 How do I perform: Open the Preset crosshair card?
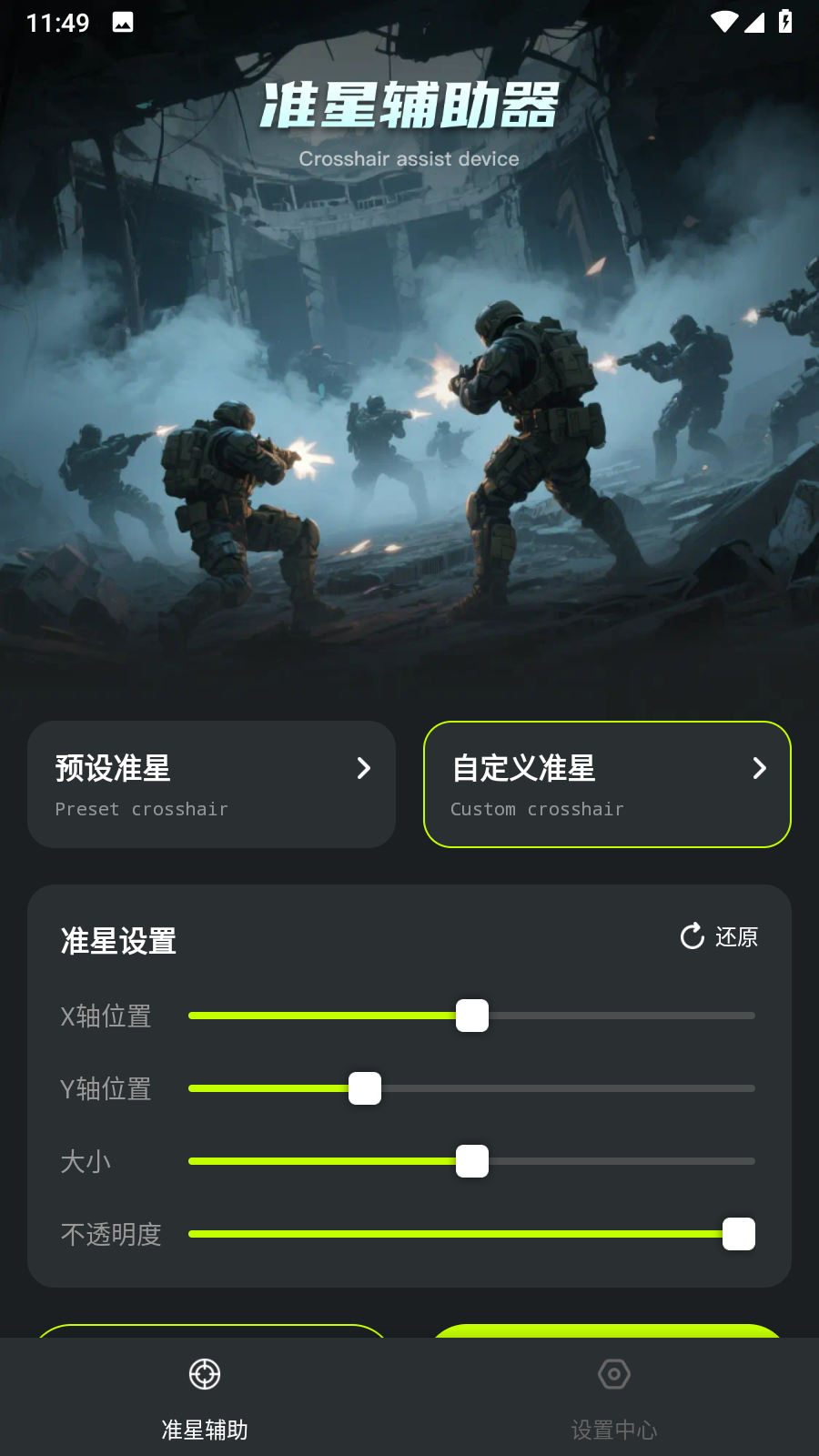pos(211,784)
